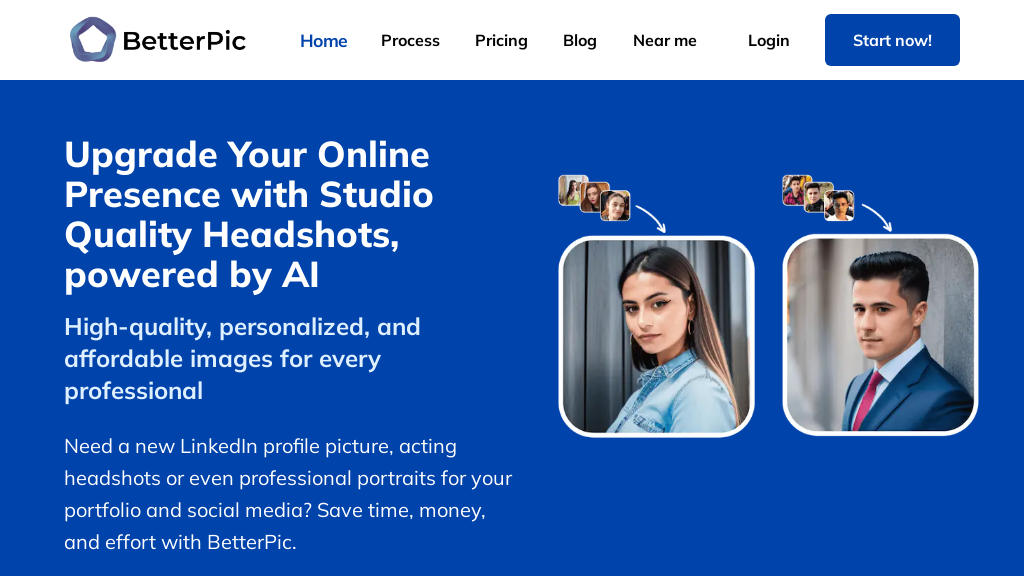The height and width of the screenshot is (576, 1024).
Task: Select rightmost small selfie above woman's headshot
Action: coord(616,206)
